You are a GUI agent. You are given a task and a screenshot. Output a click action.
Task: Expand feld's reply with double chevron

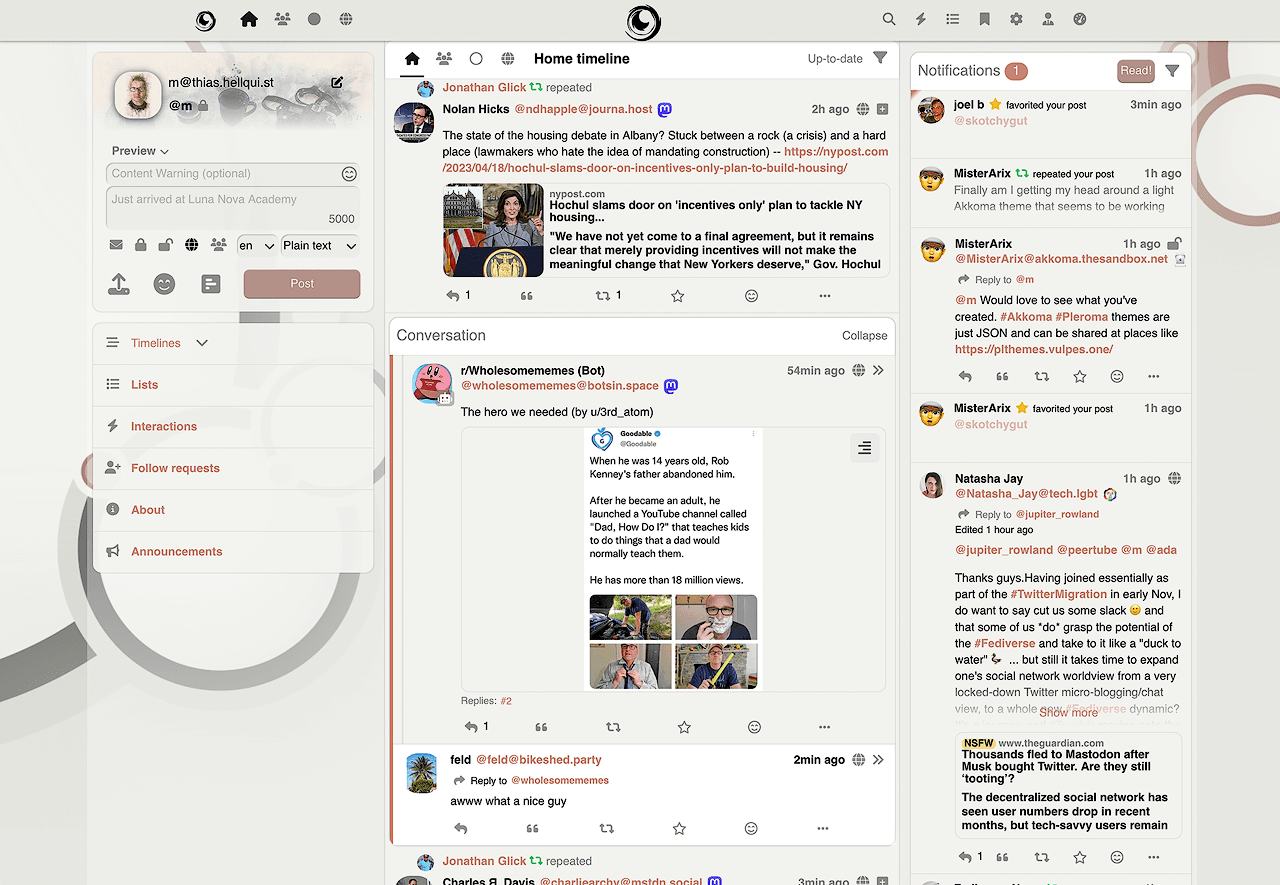click(878, 760)
